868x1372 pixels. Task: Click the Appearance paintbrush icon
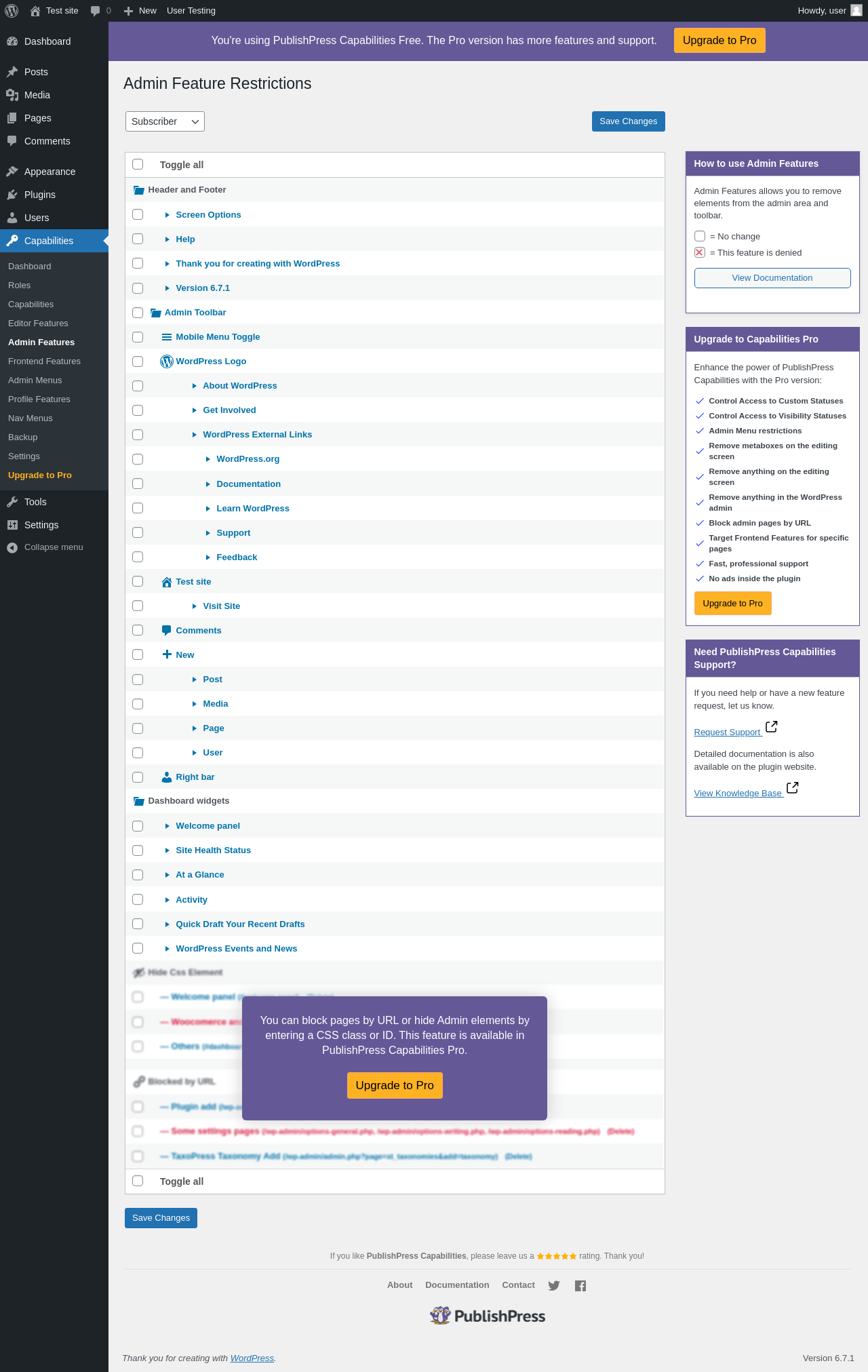[12, 172]
